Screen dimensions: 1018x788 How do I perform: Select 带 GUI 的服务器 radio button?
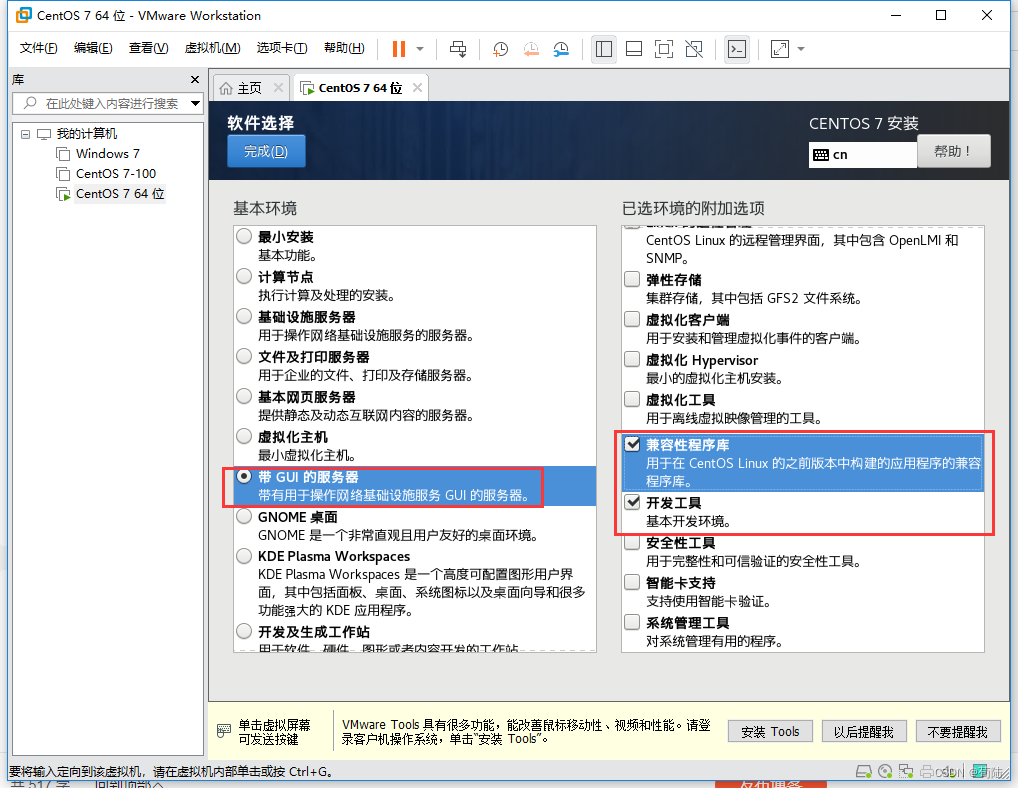[244, 476]
